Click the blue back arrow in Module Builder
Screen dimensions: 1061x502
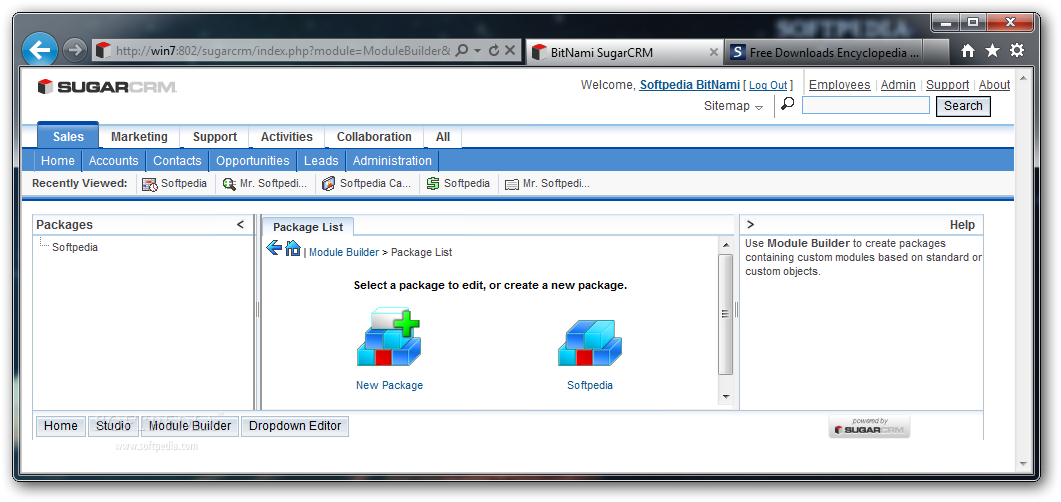[x=274, y=248]
